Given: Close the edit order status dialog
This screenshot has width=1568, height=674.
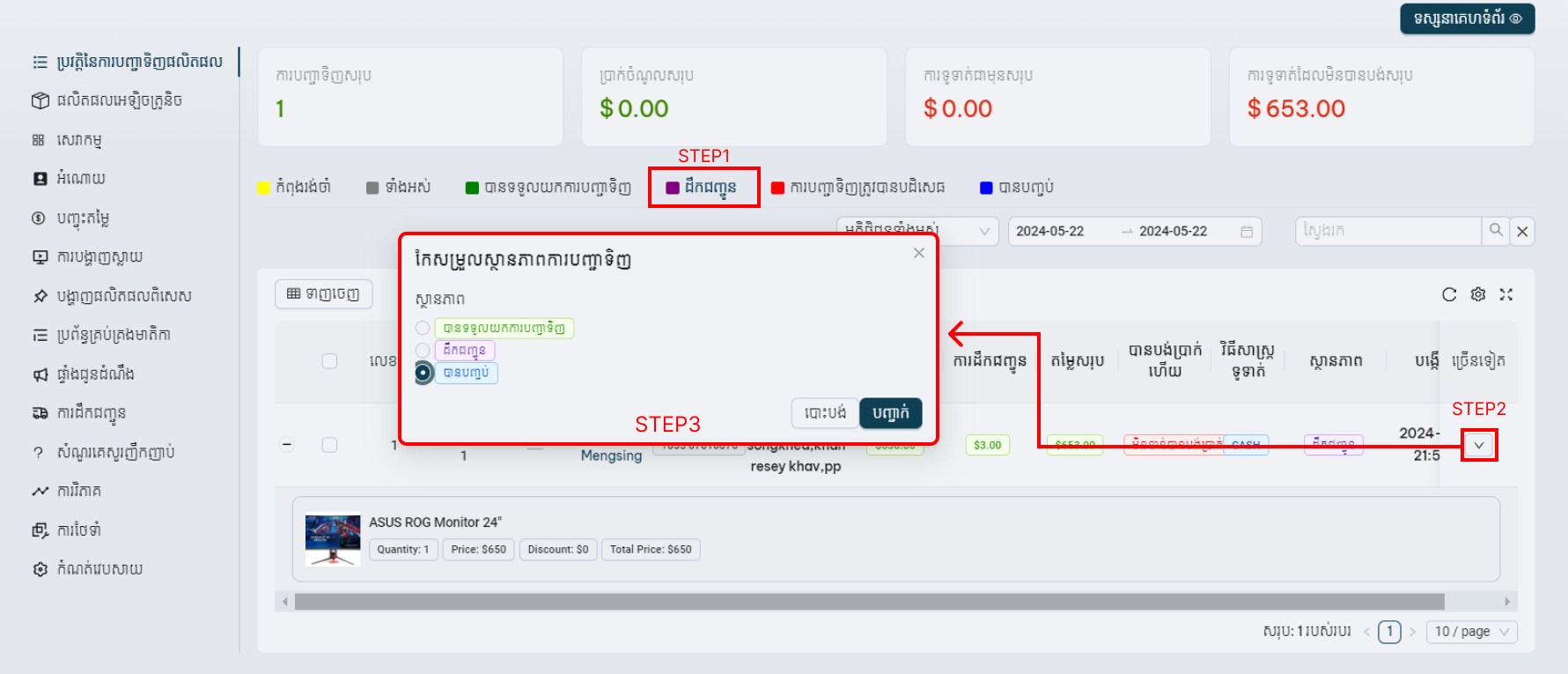Looking at the screenshot, I should pyautogui.click(x=919, y=253).
